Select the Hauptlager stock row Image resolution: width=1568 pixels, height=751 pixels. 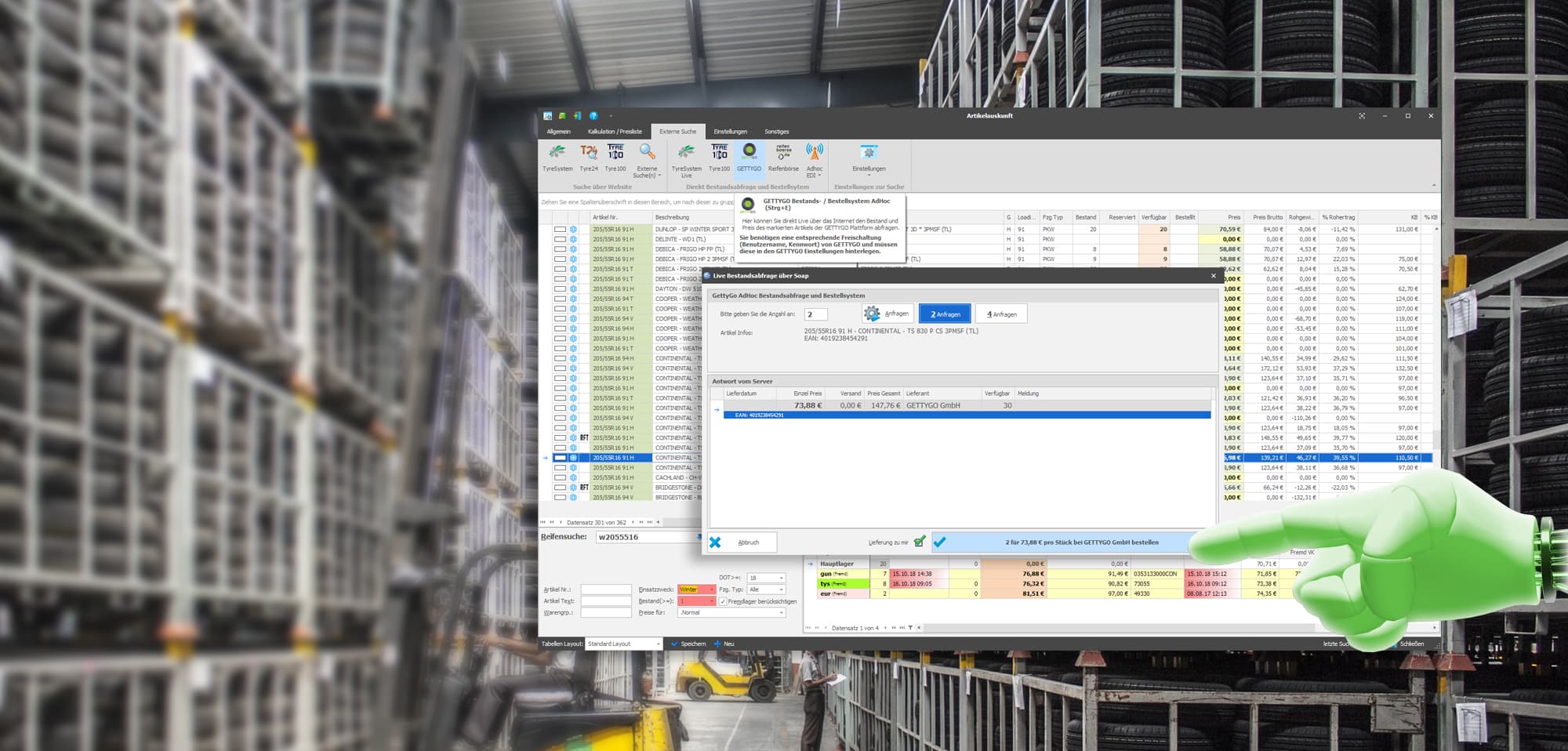[x=1057, y=564]
